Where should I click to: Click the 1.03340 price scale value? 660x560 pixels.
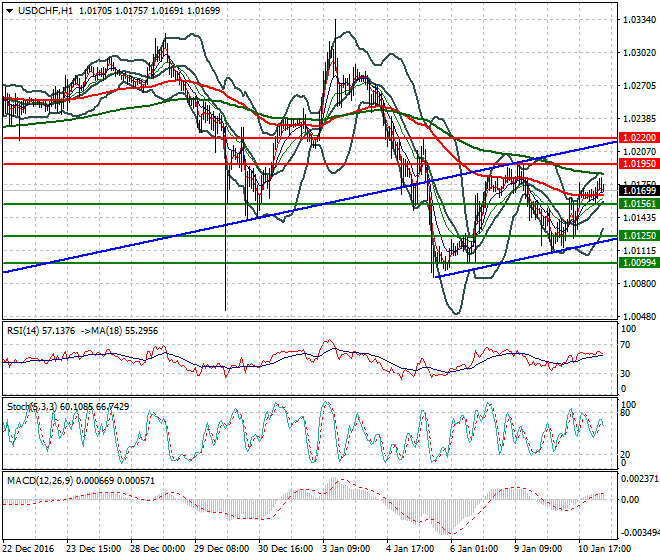pos(640,20)
